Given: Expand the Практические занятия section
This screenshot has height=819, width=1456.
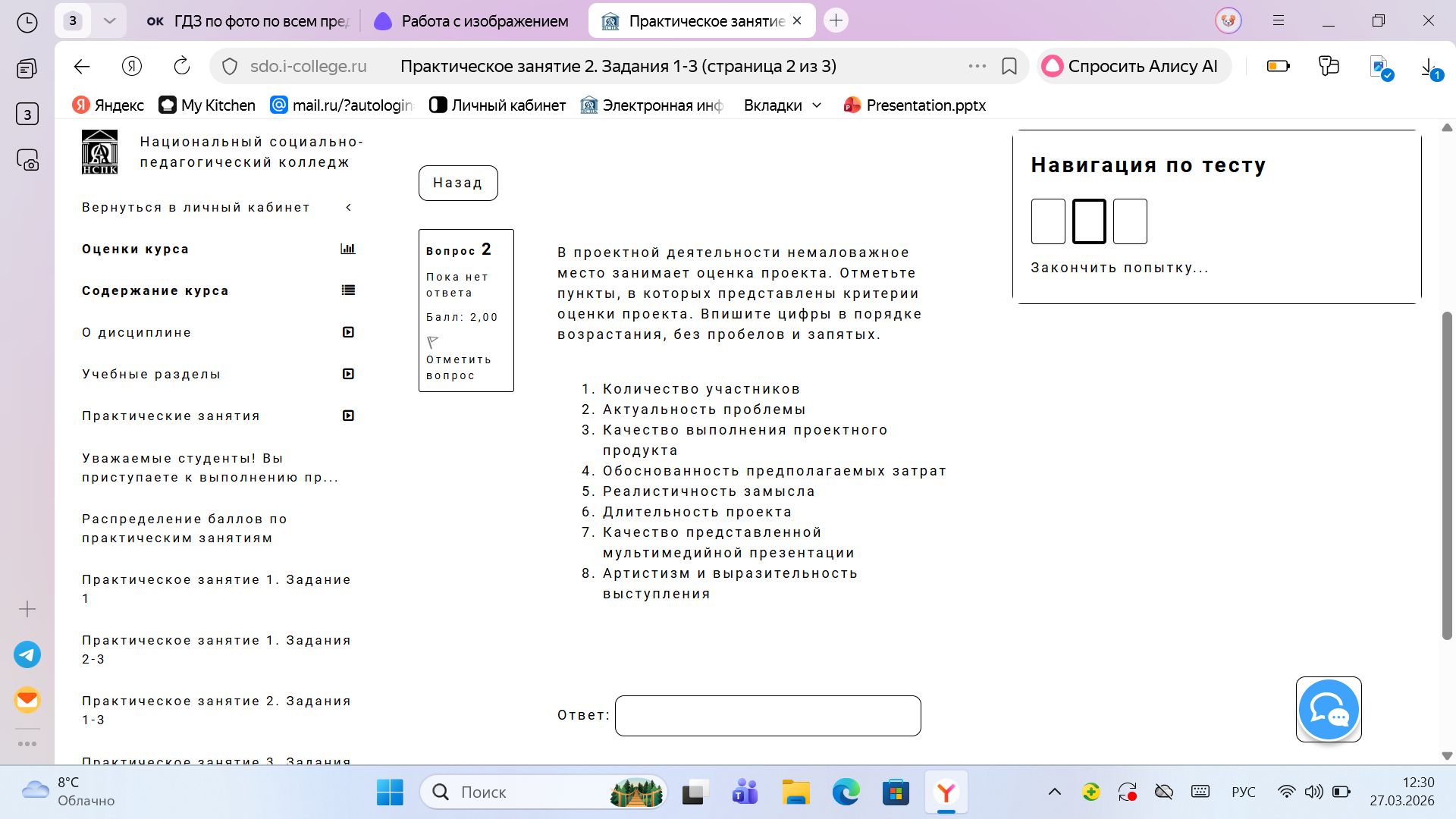Looking at the screenshot, I should [x=348, y=416].
